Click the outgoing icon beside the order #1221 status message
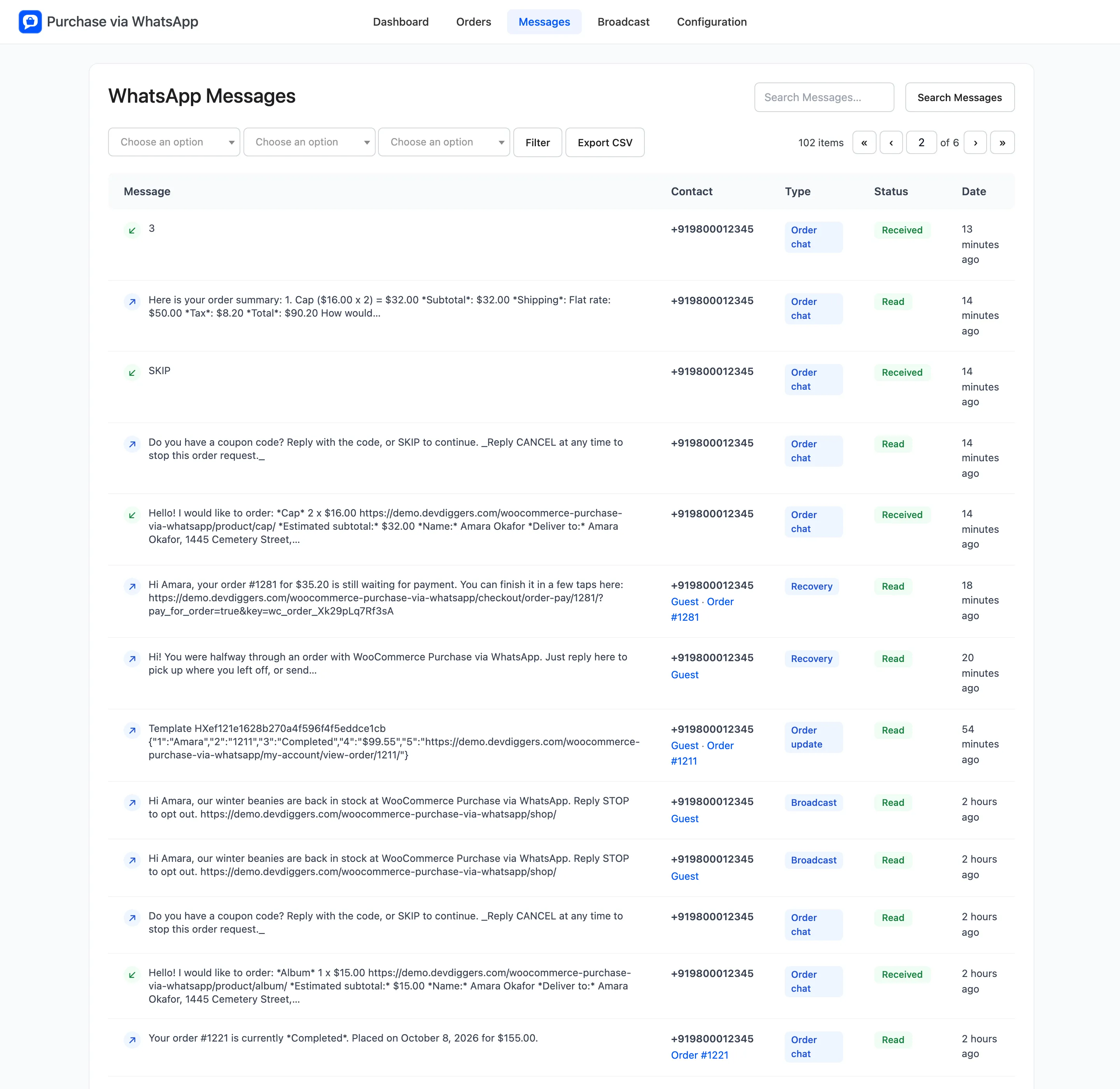Viewport: 1120px width, 1089px height. click(132, 1039)
